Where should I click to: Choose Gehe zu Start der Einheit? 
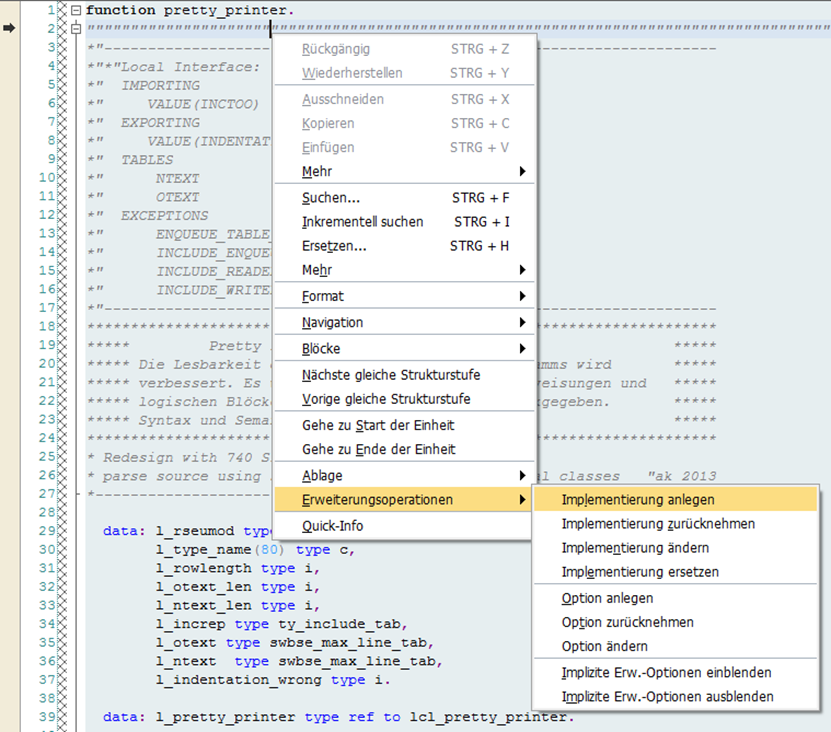click(405, 425)
